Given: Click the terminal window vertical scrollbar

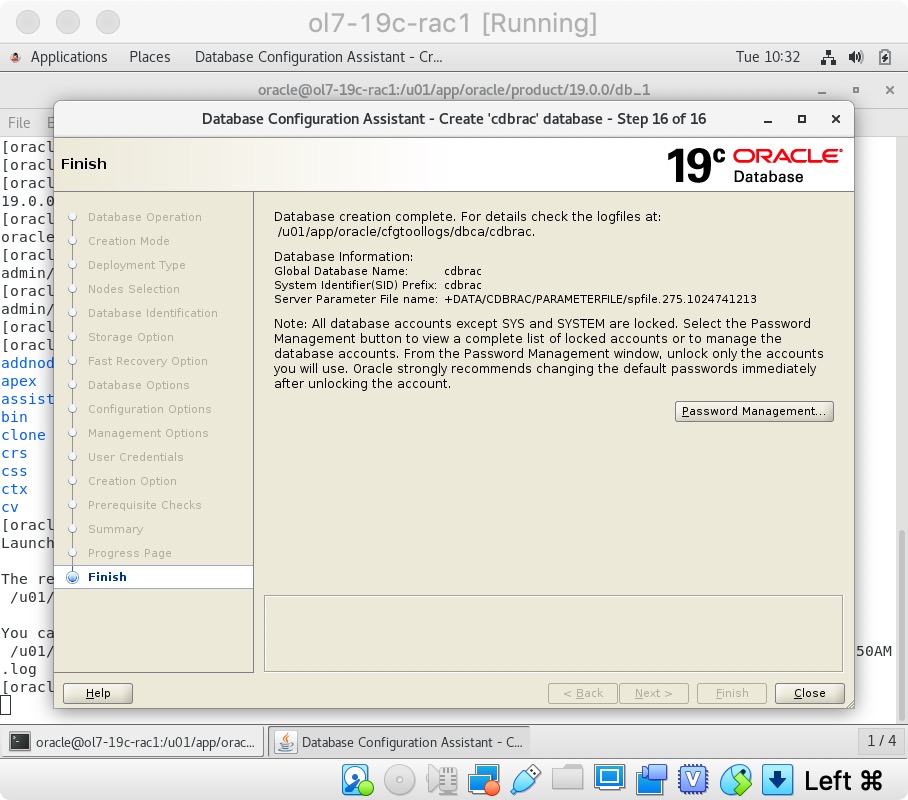Looking at the screenshot, I should click(902, 626).
